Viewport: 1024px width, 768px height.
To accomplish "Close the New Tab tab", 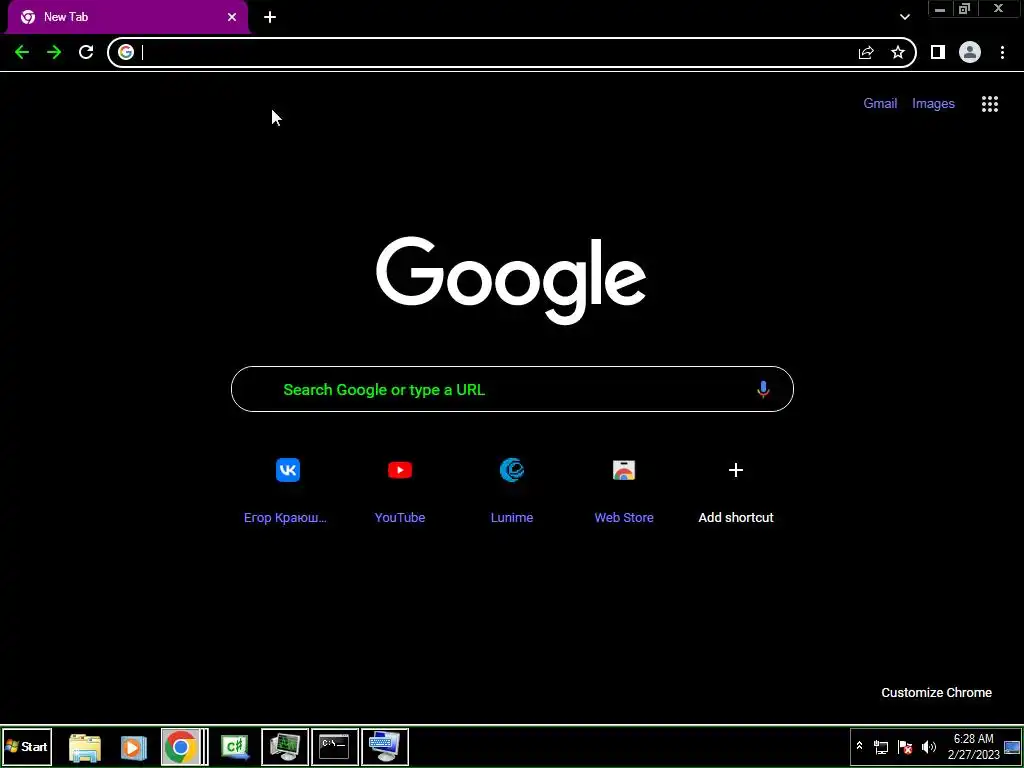I will pos(232,17).
